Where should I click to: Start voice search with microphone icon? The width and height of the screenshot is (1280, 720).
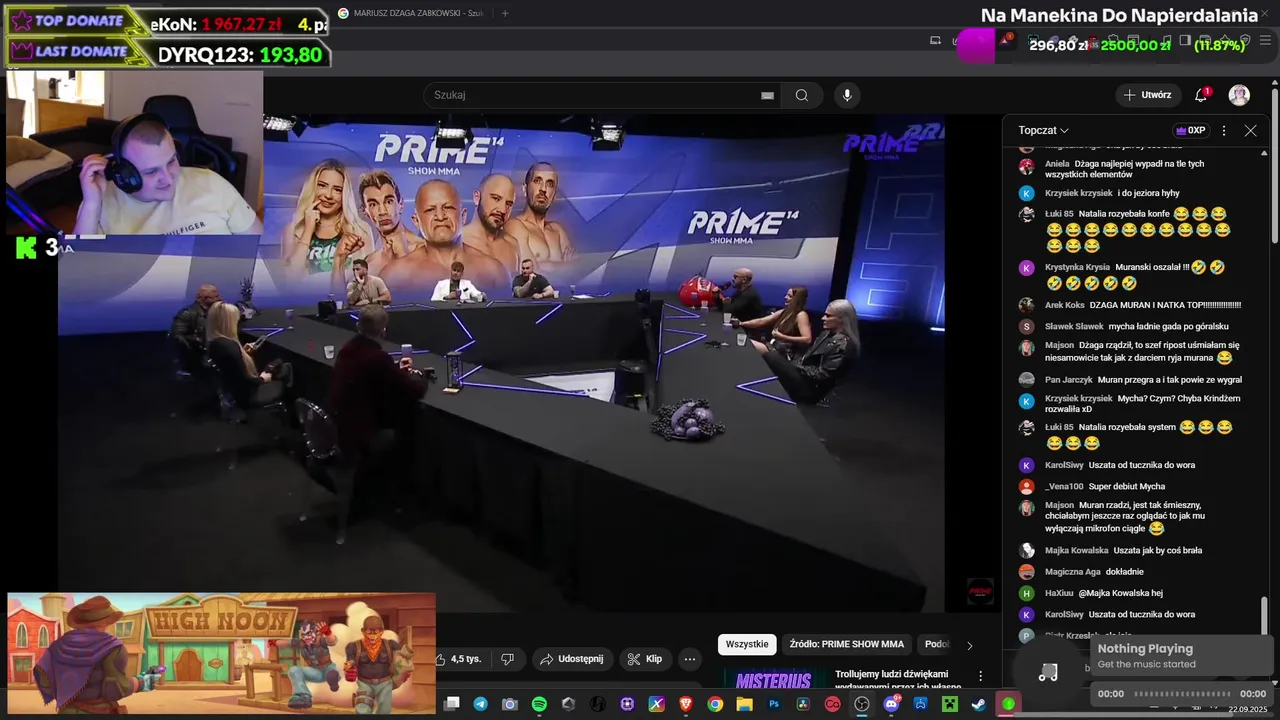coord(847,95)
